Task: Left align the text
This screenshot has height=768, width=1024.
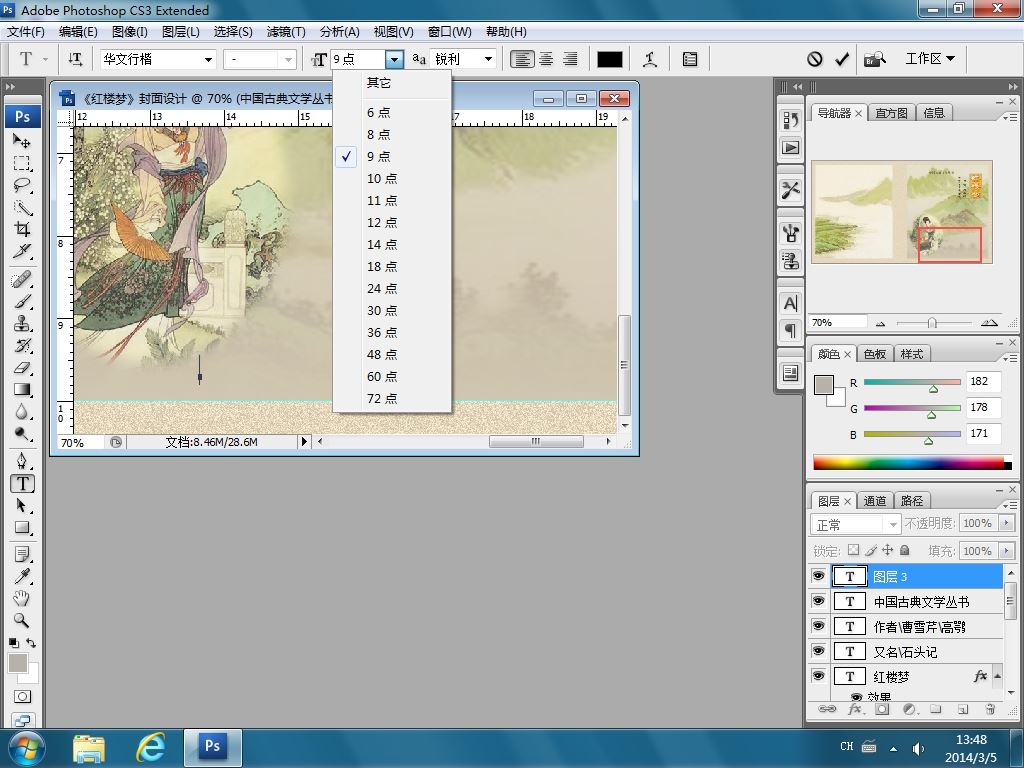Action: [522, 59]
